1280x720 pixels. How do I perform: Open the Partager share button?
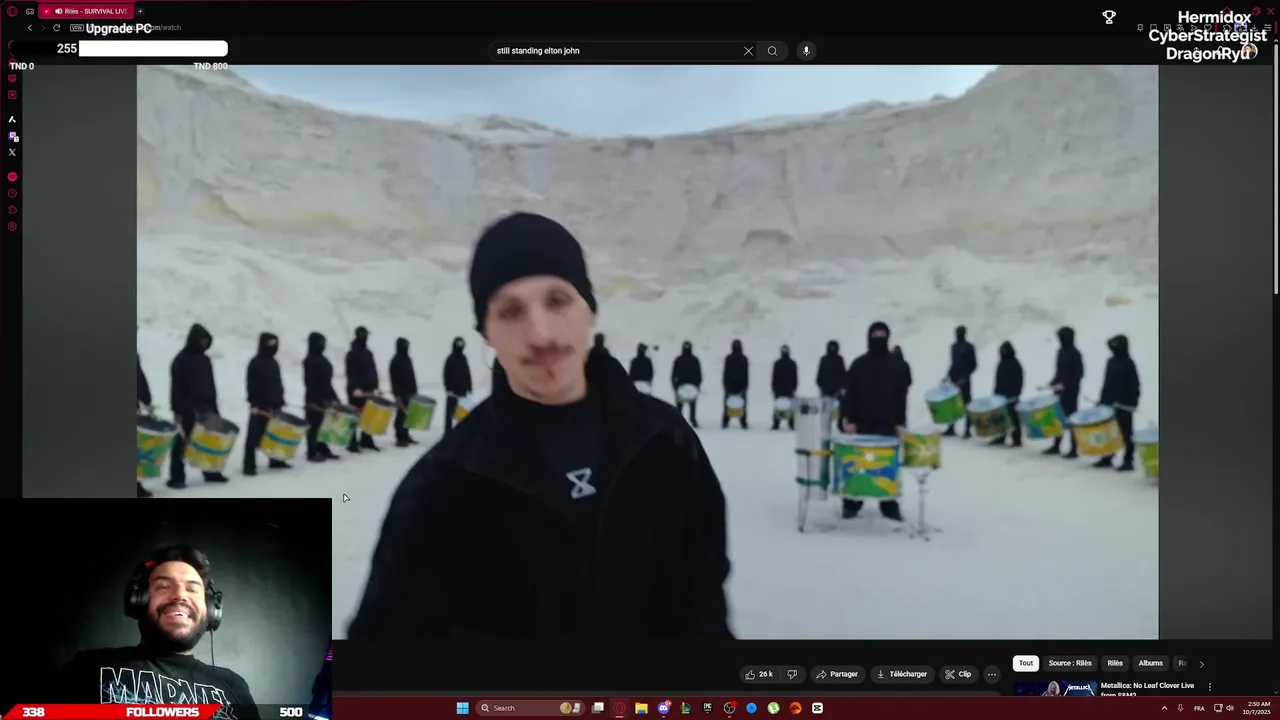click(x=837, y=674)
